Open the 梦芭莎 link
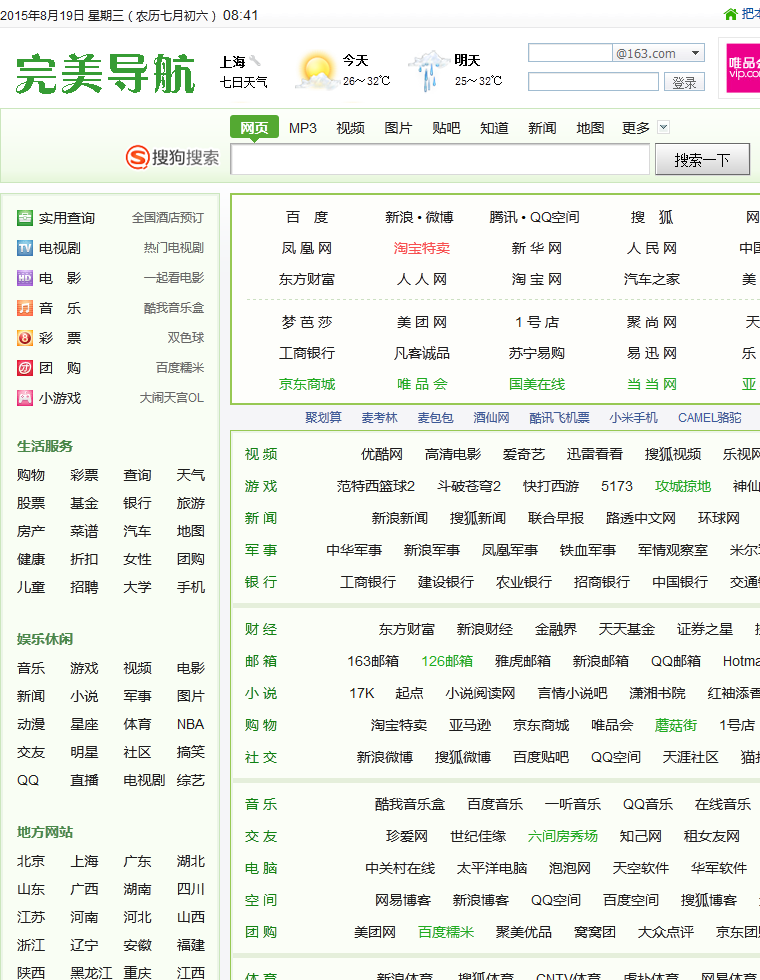Image resolution: width=760 pixels, height=980 pixels. tap(307, 322)
